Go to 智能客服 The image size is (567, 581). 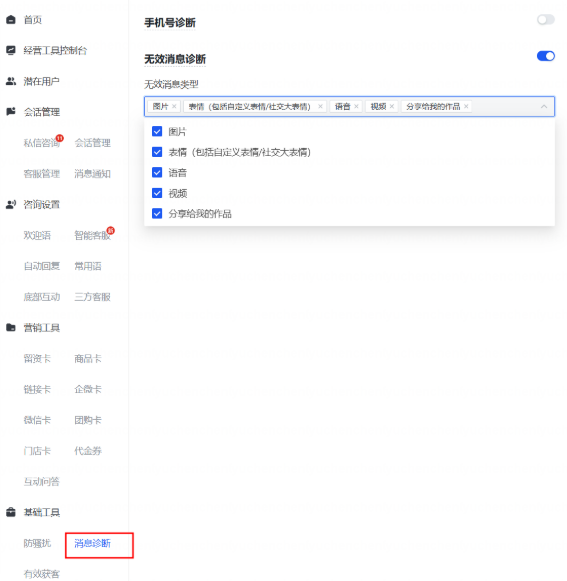pos(92,235)
